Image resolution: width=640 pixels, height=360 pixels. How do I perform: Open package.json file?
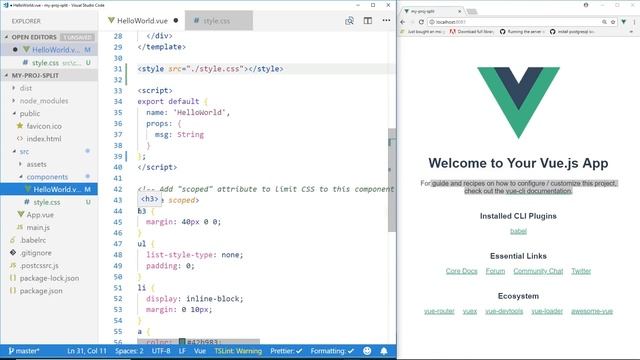pyautogui.click(x=41, y=291)
